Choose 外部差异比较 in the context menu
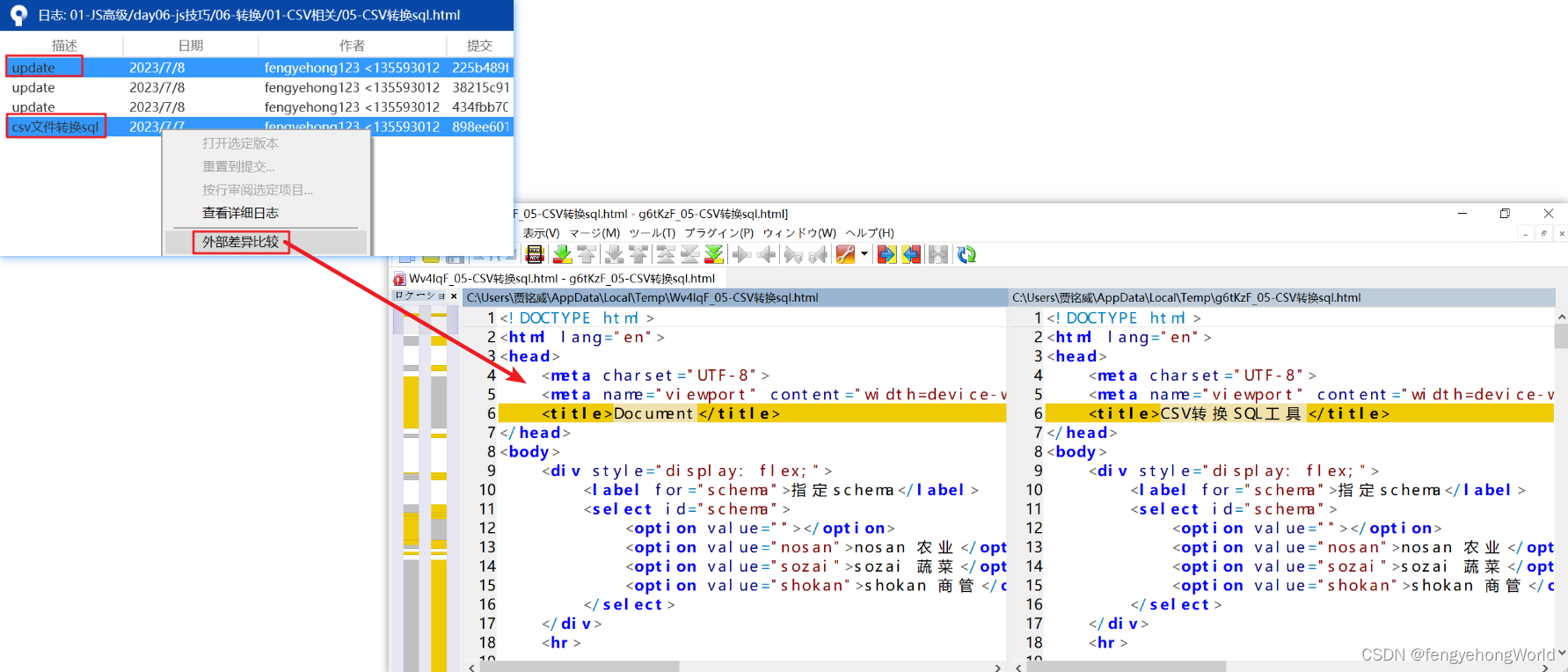 pos(240,242)
